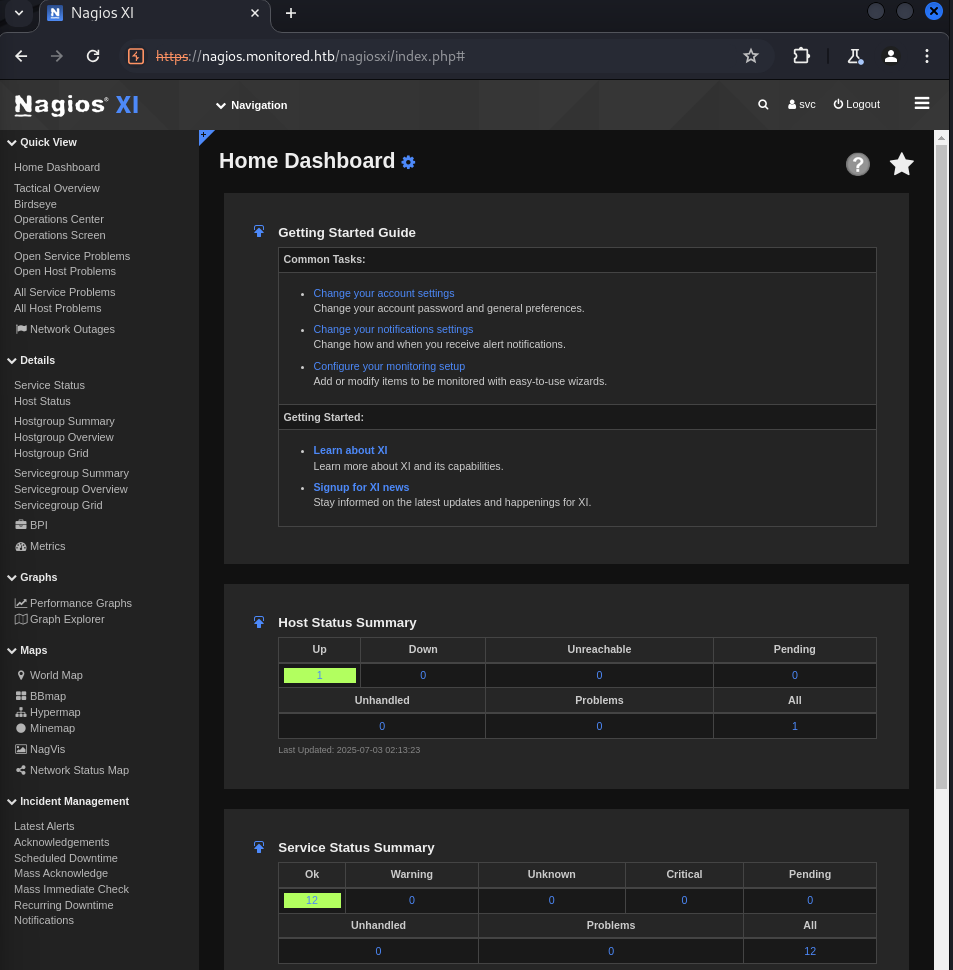The image size is (953, 970).
Task: Click the site security warning icon
Action: 136,56
